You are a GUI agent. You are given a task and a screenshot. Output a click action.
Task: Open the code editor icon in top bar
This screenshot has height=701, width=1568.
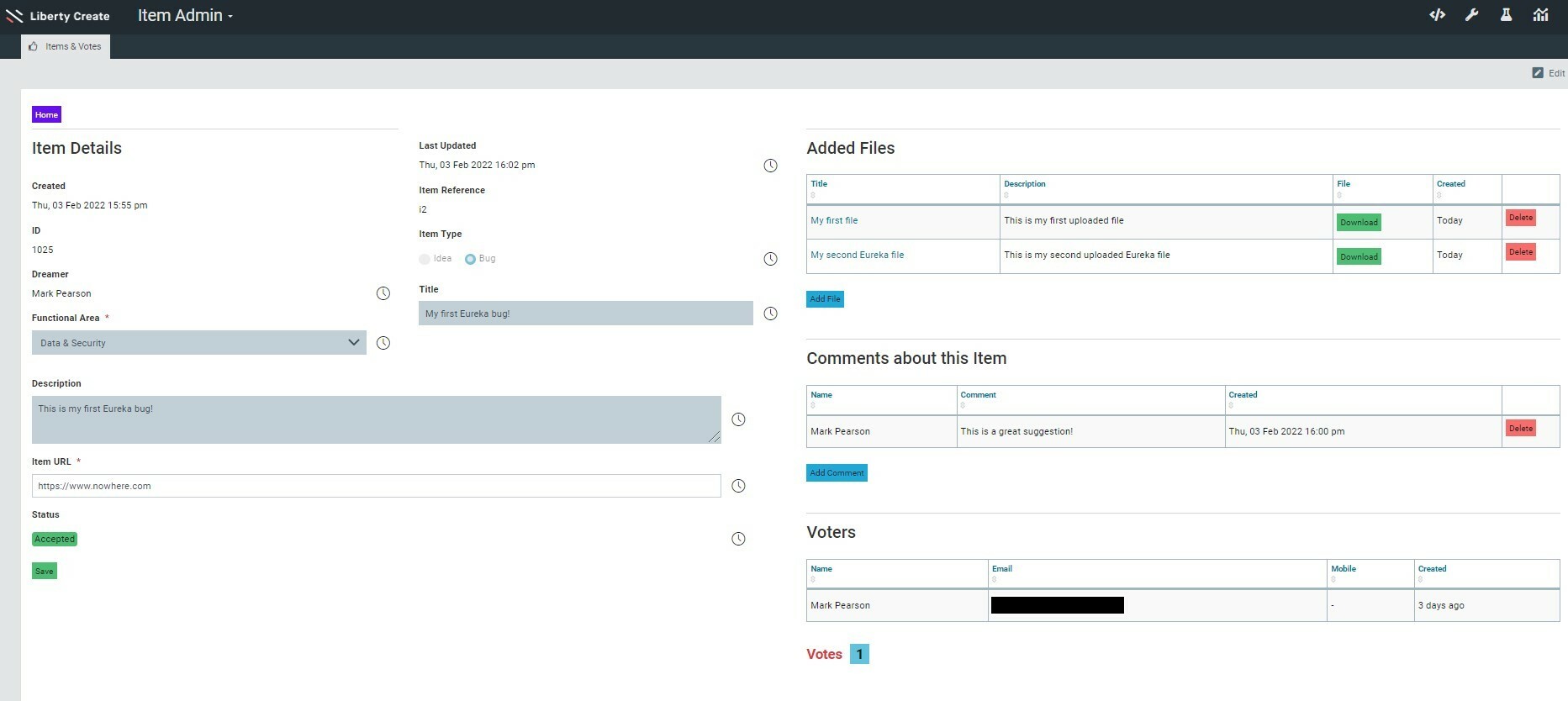pyautogui.click(x=1437, y=15)
